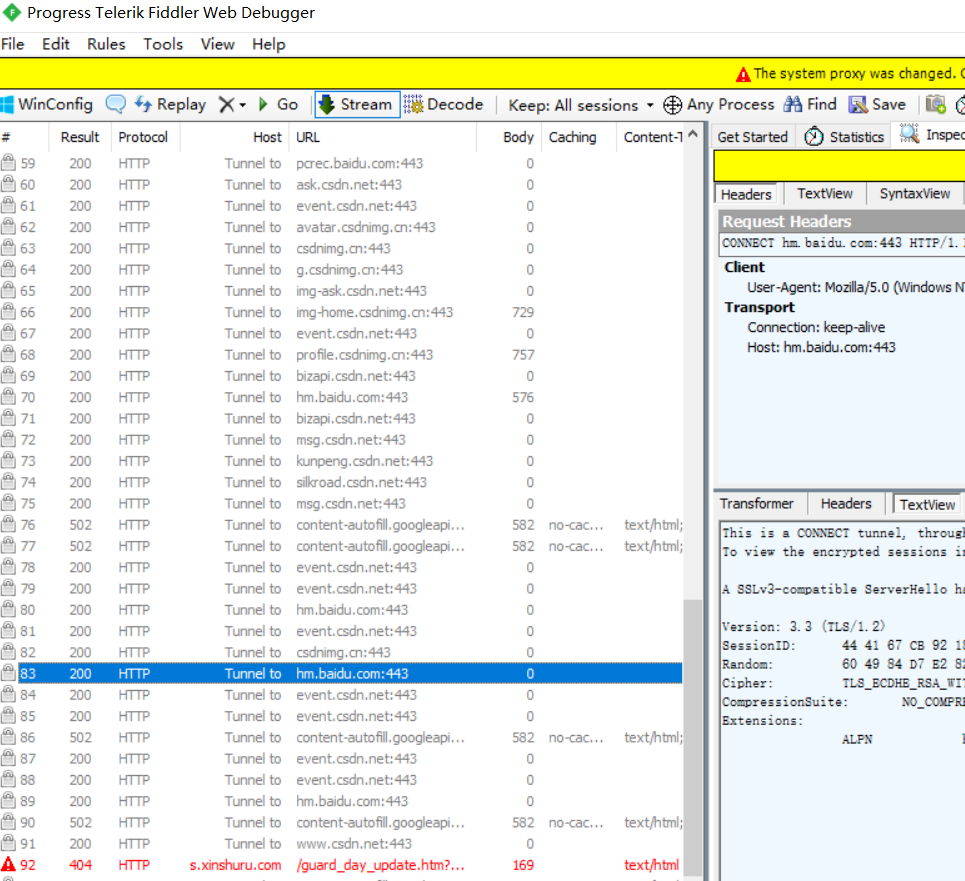This screenshot has width=965, height=881.
Task: Click the WinConfig toolbar icon
Action: 7,105
